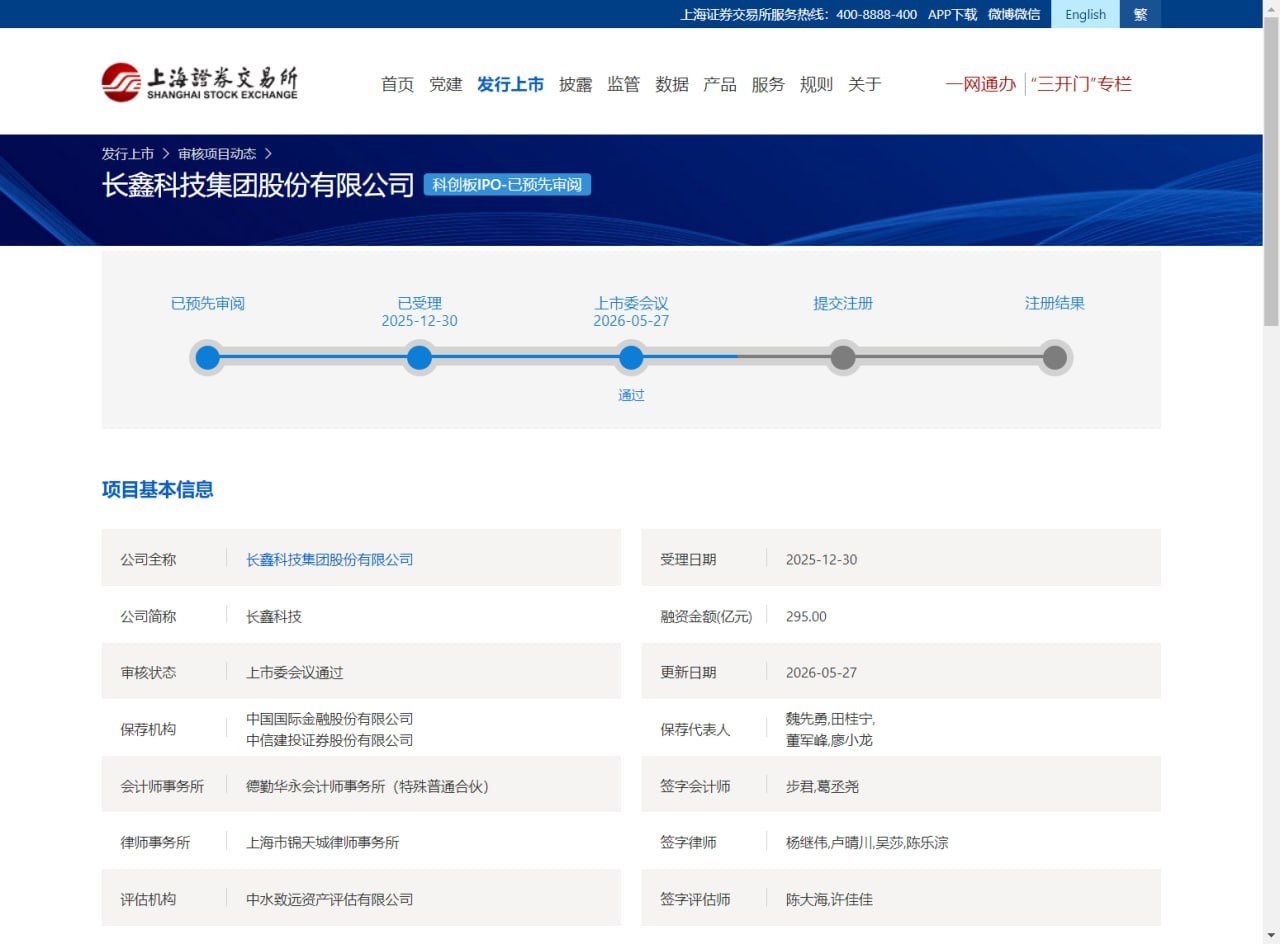Screen dimensions: 1280x944
Task: Open the 党建 menu
Action: [445, 85]
